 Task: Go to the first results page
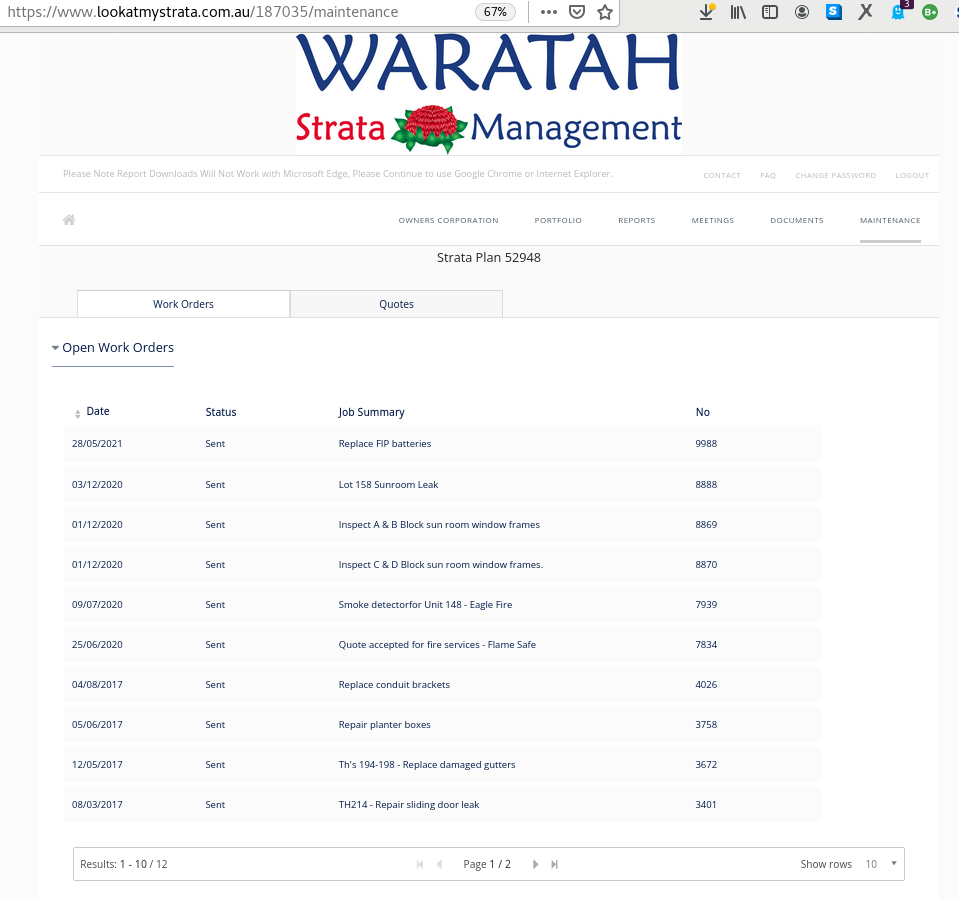coord(420,864)
